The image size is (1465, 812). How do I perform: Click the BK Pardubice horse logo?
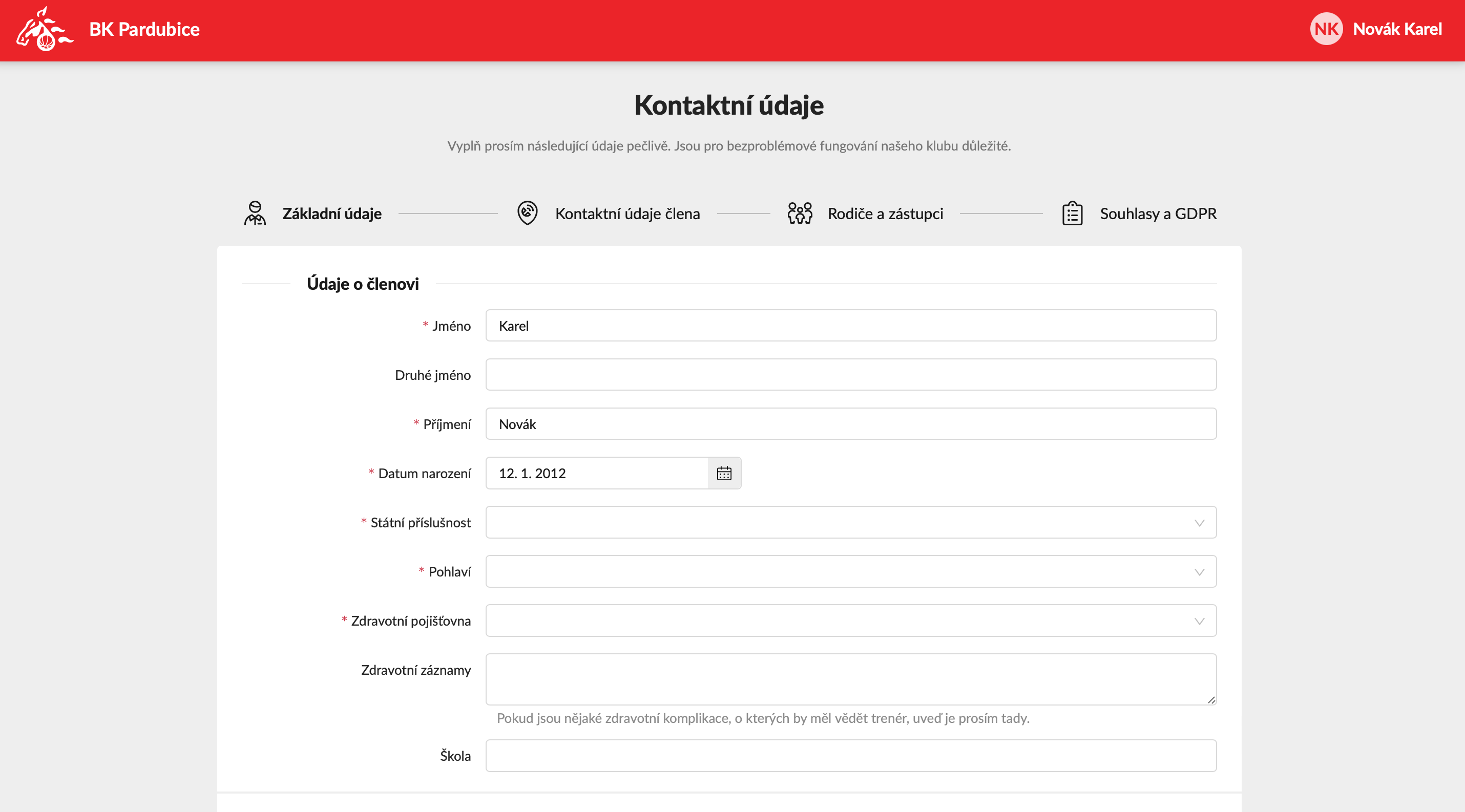click(45, 29)
